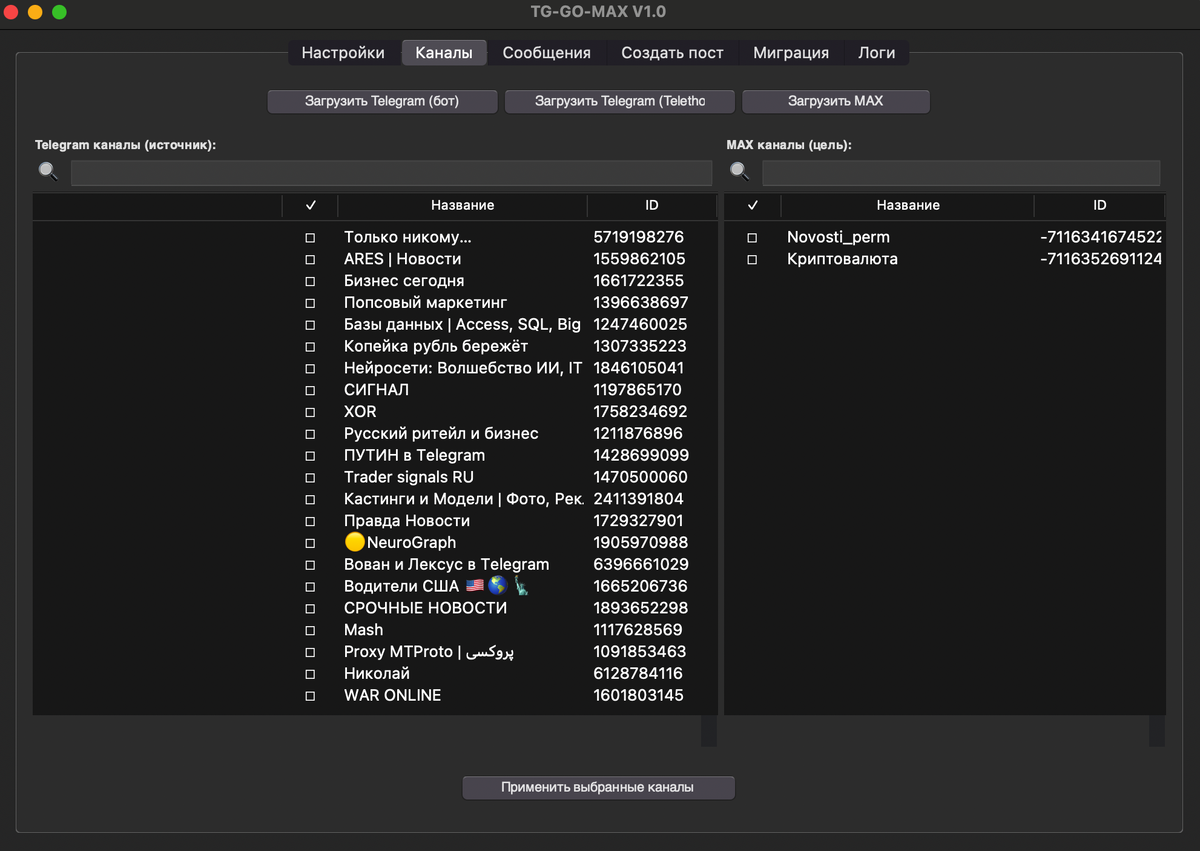Click the Telegram channels search magnifier icon
Viewport: 1200px width, 851px height.
(x=48, y=171)
